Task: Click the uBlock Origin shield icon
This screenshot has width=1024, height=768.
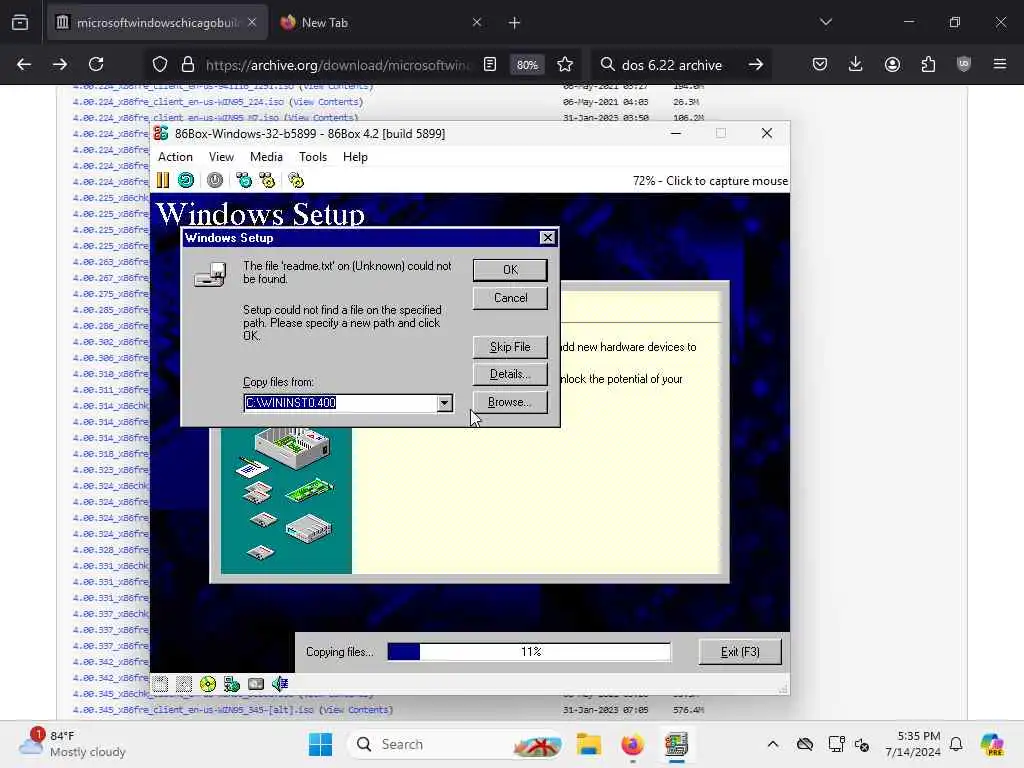Action: coord(964,65)
